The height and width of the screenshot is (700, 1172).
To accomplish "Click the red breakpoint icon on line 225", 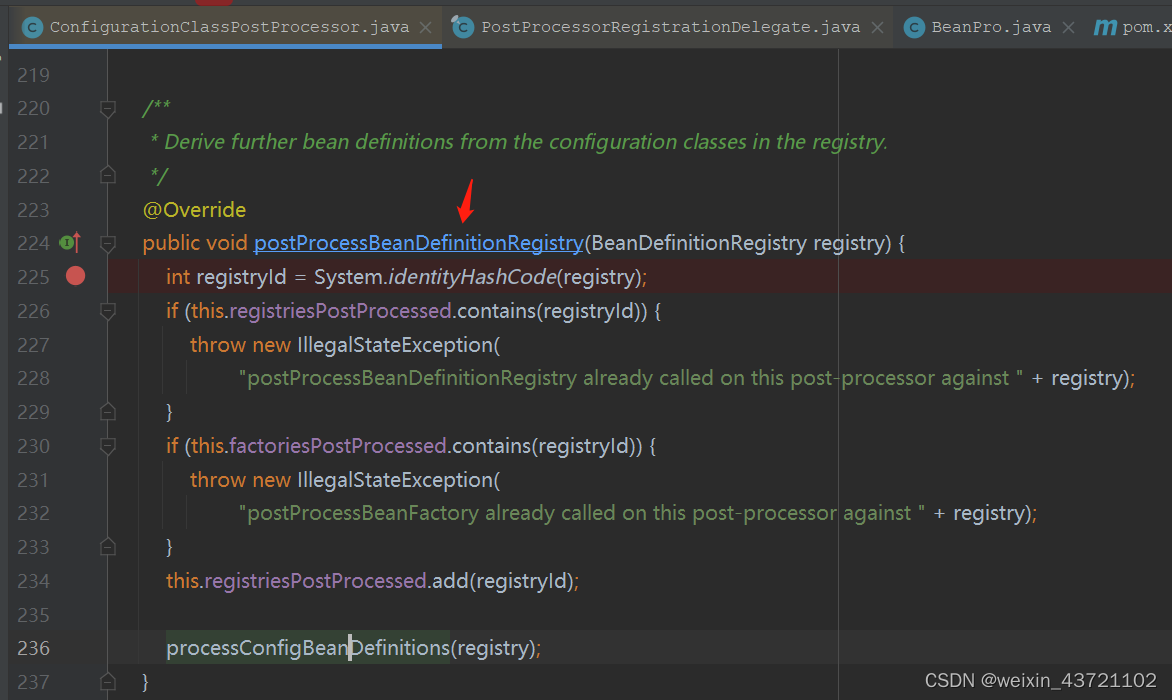I will click(75, 277).
